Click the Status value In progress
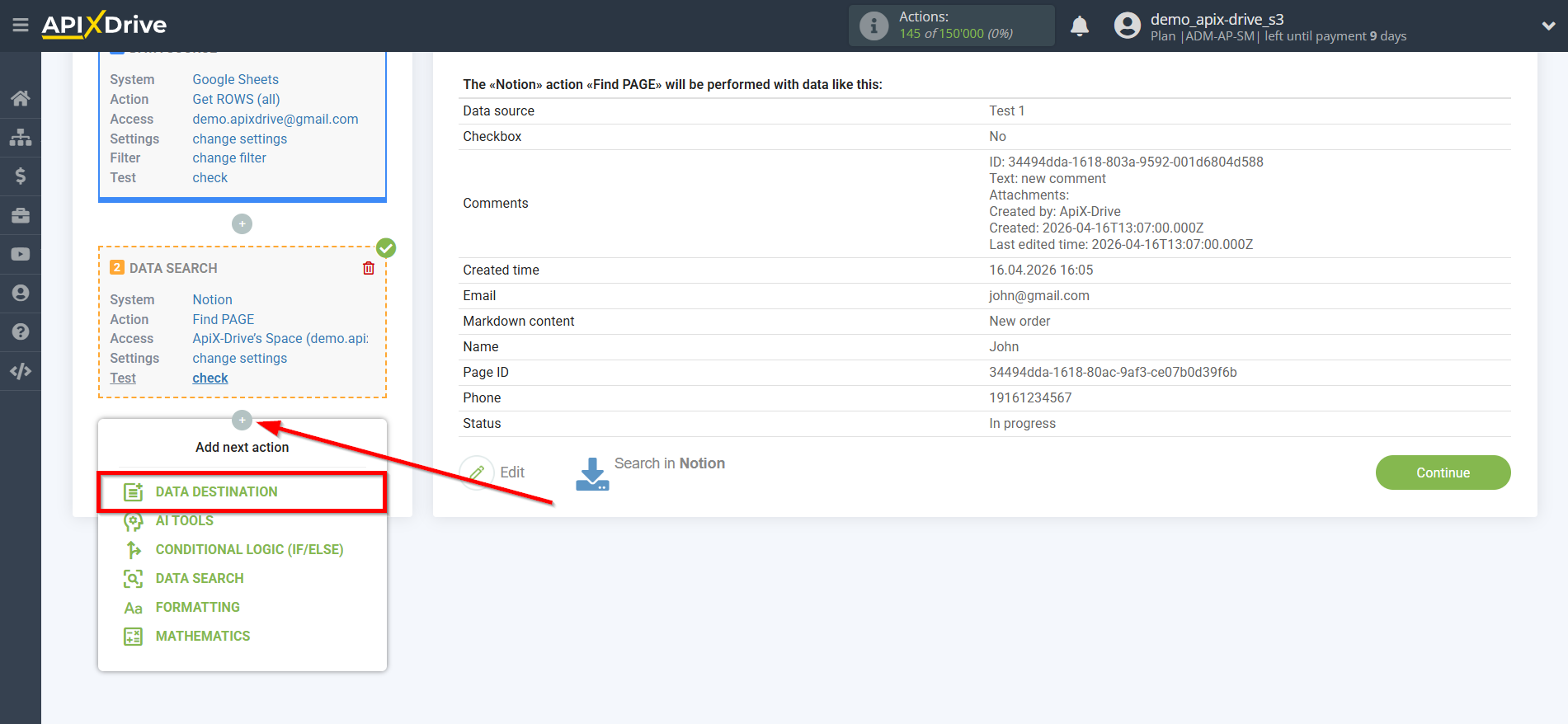The height and width of the screenshot is (724, 1568). [x=1022, y=423]
